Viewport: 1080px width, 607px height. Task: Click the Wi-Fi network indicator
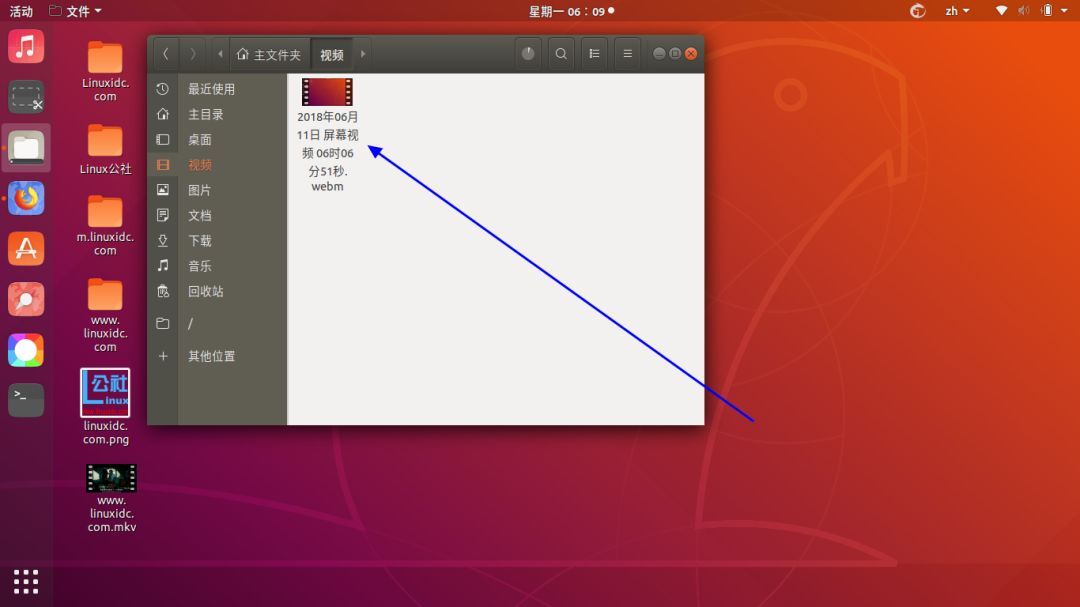pyautogui.click(x=1001, y=10)
